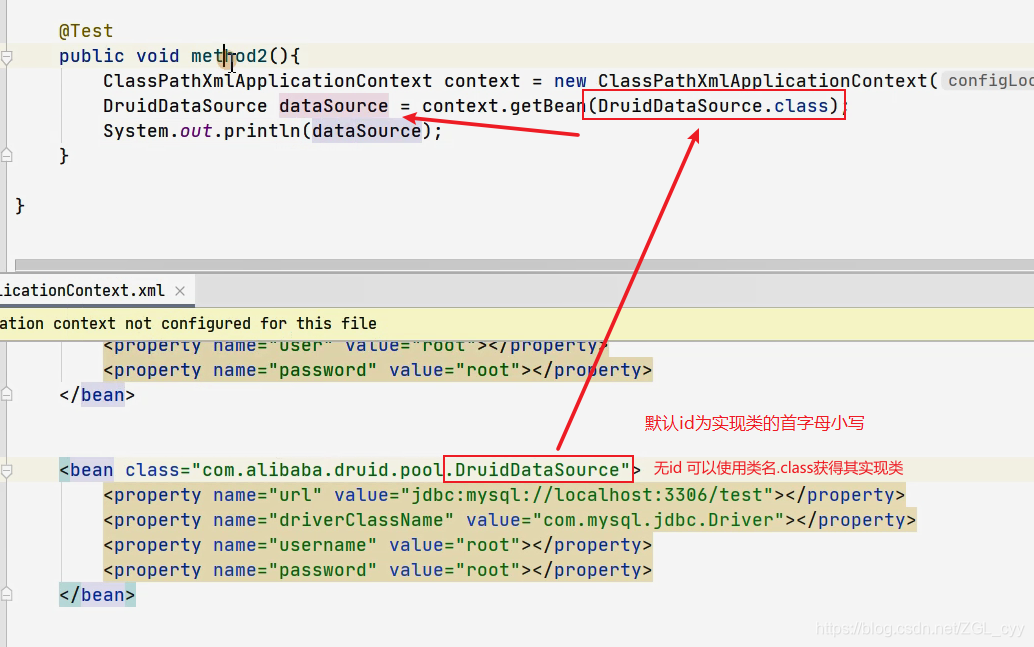The width and height of the screenshot is (1034, 647).
Task: Click the opening <bean tag of second bean
Action: (x=86, y=470)
